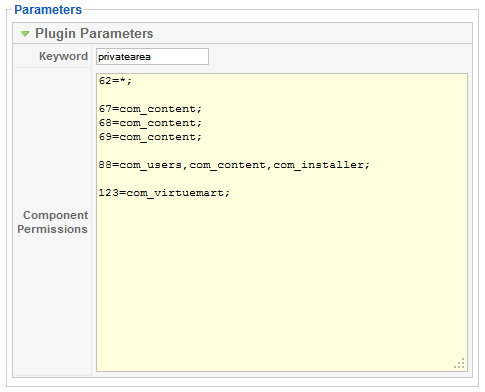Click empty header bar right of Plugin Parameters
Screen dimensions: 485x392
pyautogui.click(x=310, y=33)
